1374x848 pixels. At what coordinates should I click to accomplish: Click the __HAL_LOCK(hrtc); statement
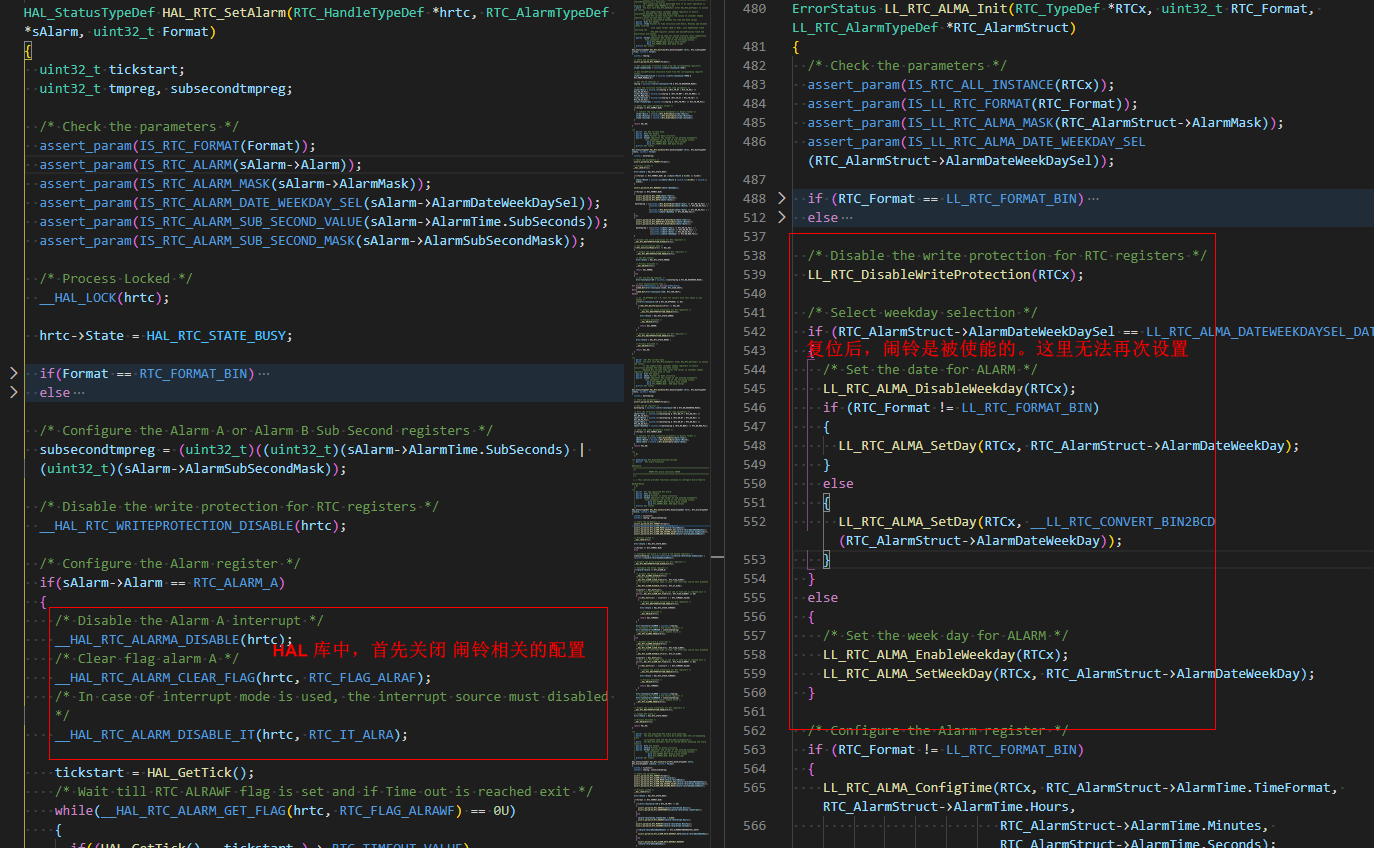tap(105, 298)
